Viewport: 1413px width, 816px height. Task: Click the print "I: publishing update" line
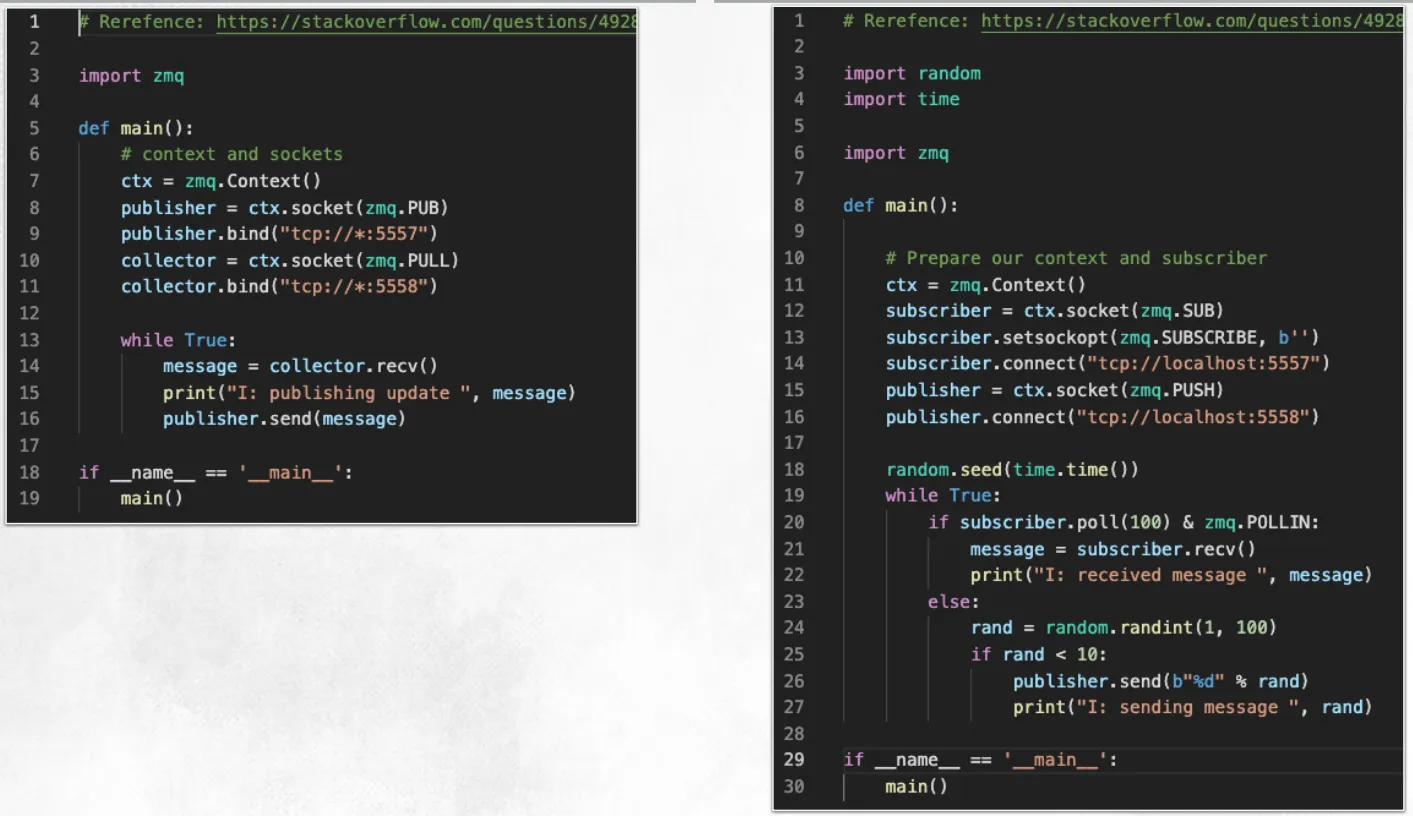(370, 393)
